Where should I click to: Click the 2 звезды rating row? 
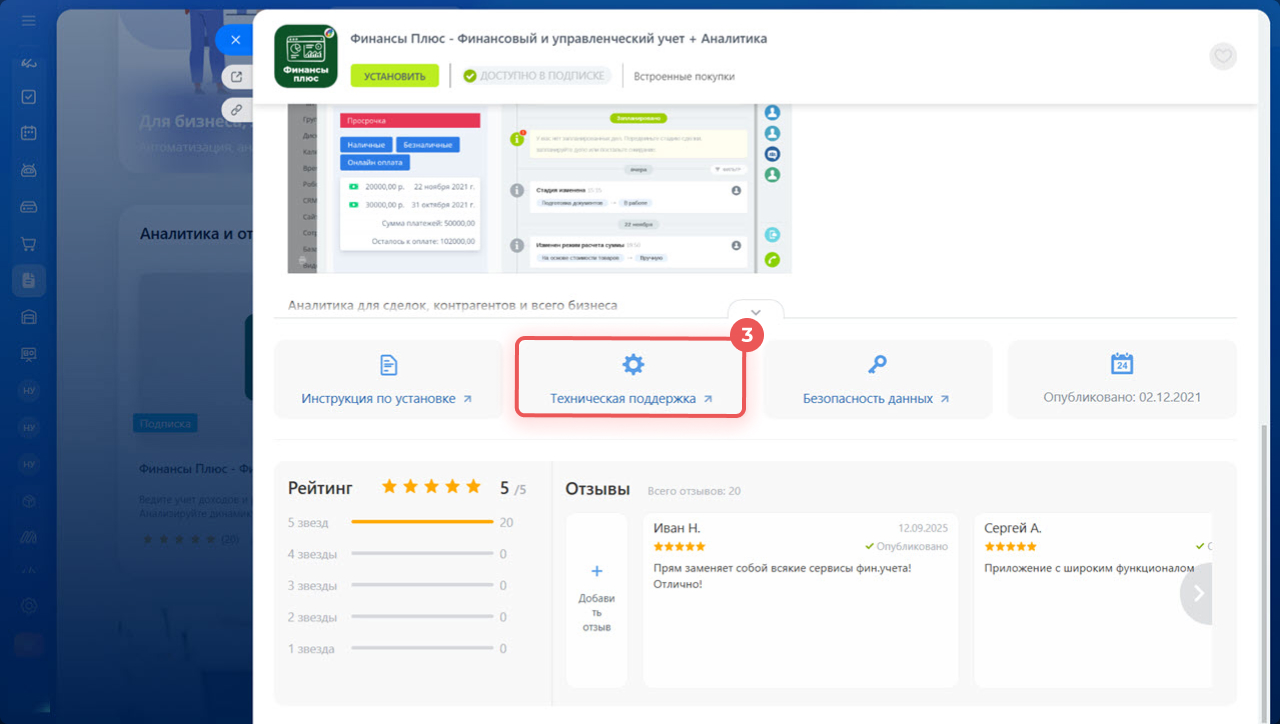point(400,617)
